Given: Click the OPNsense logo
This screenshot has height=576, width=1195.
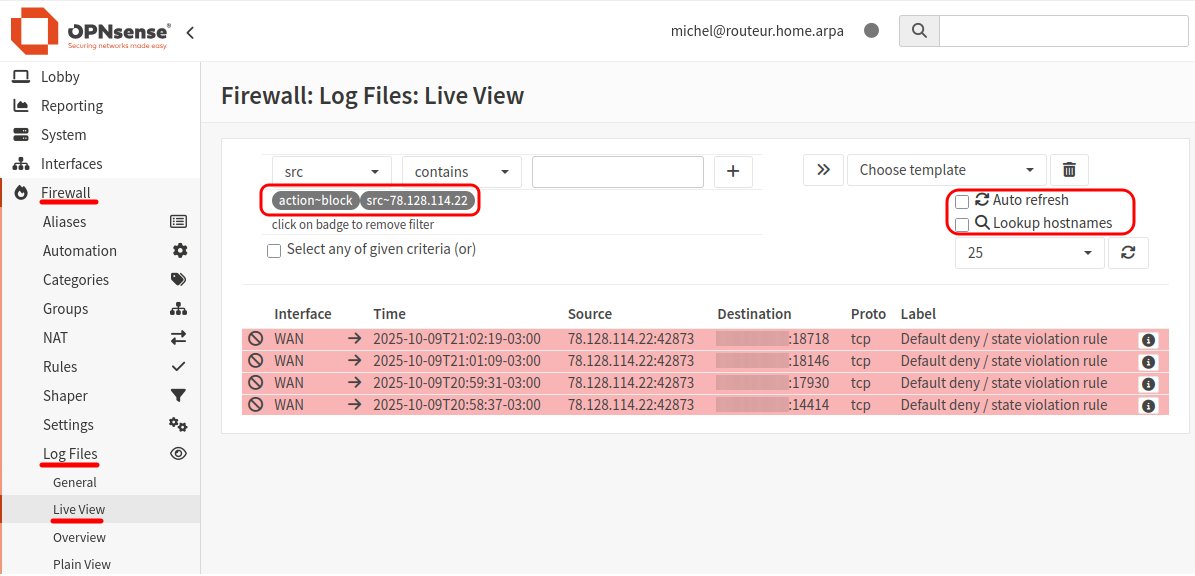Looking at the screenshot, I should point(90,31).
